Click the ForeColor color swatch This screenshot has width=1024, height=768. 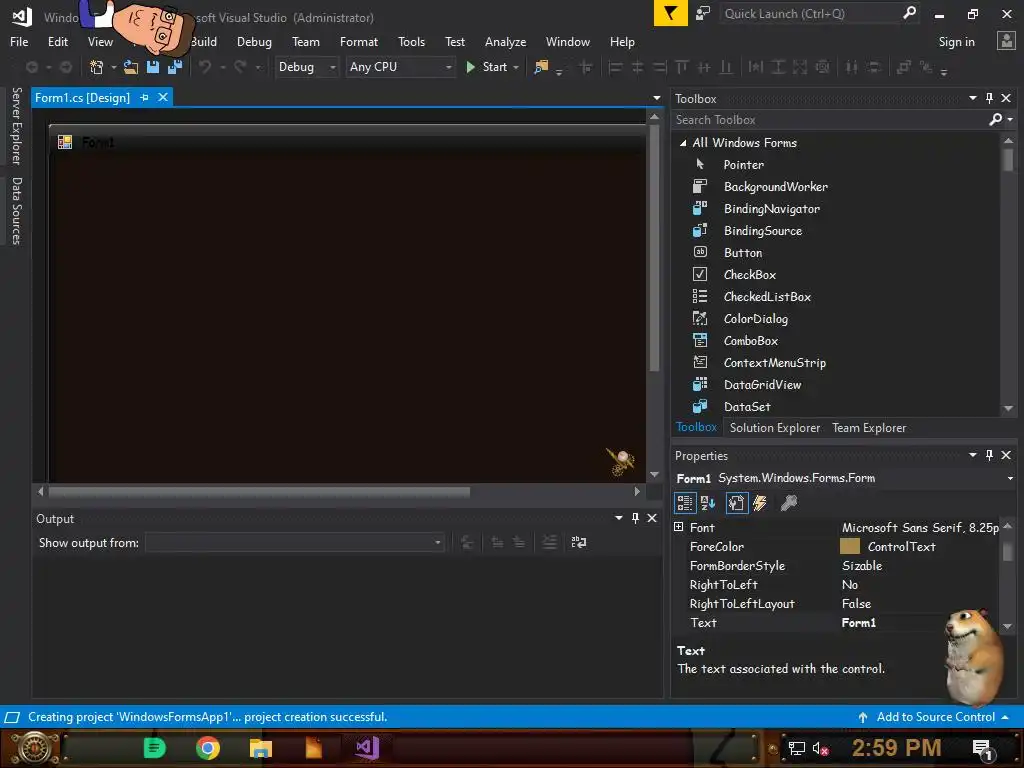[850, 547]
